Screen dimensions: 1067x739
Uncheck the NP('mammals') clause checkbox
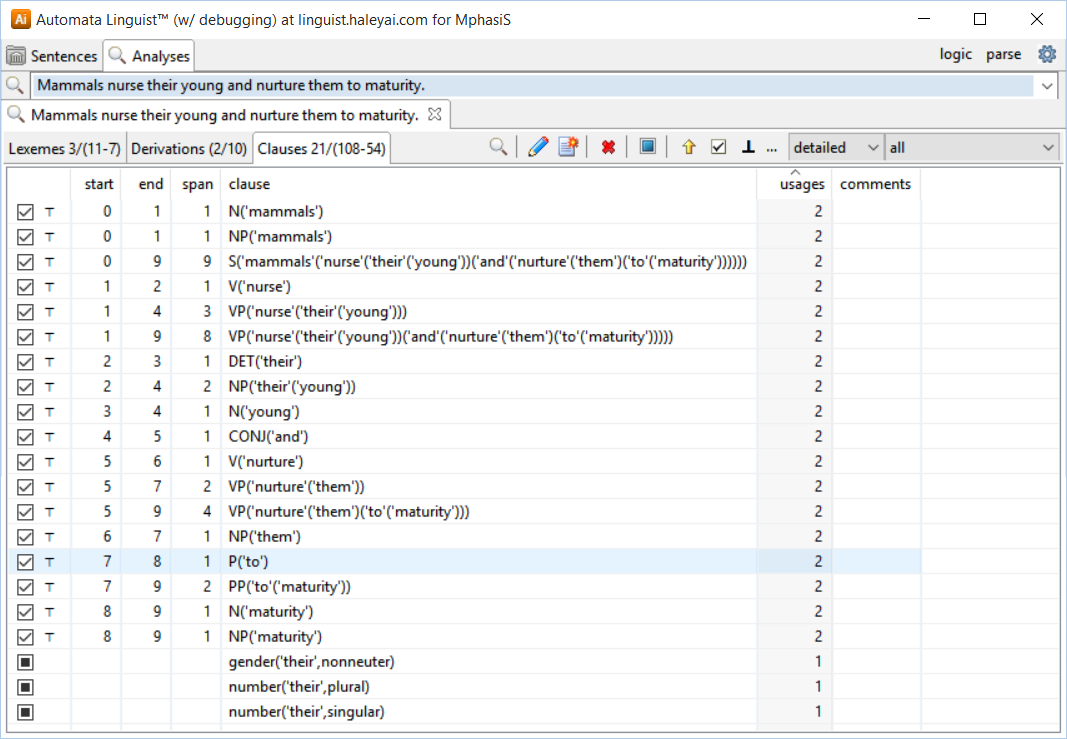[25, 237]
